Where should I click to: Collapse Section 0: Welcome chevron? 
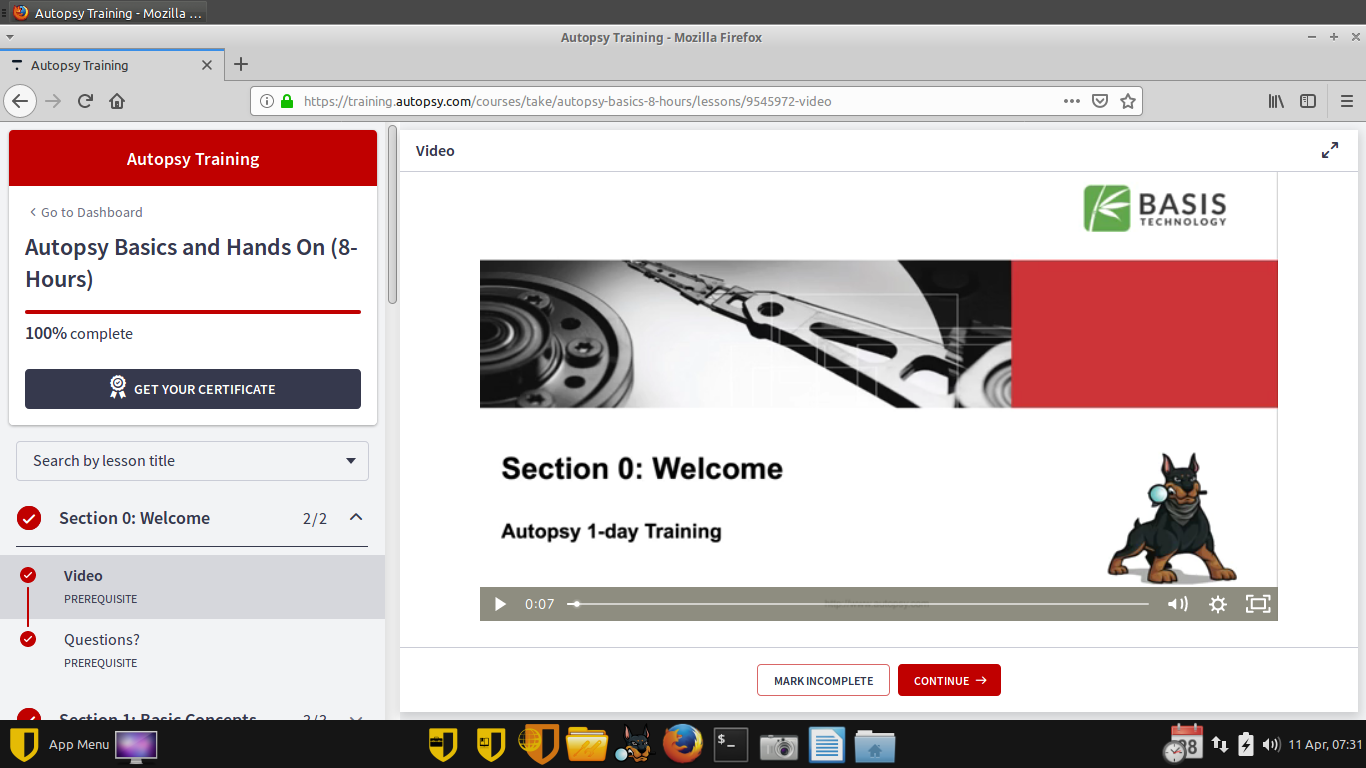tap(355, 517)
